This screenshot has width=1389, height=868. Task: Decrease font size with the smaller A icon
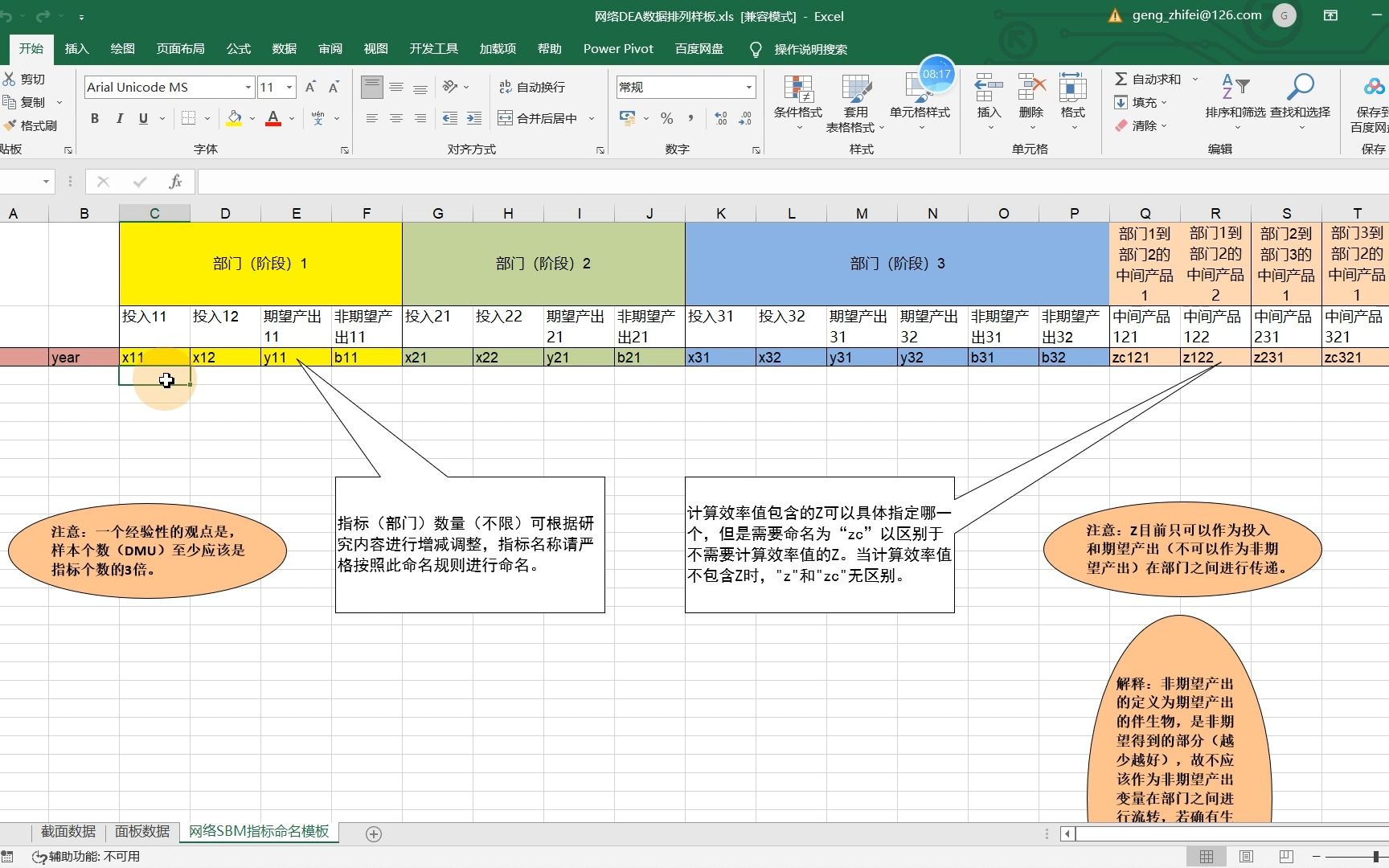click(334, 87)
